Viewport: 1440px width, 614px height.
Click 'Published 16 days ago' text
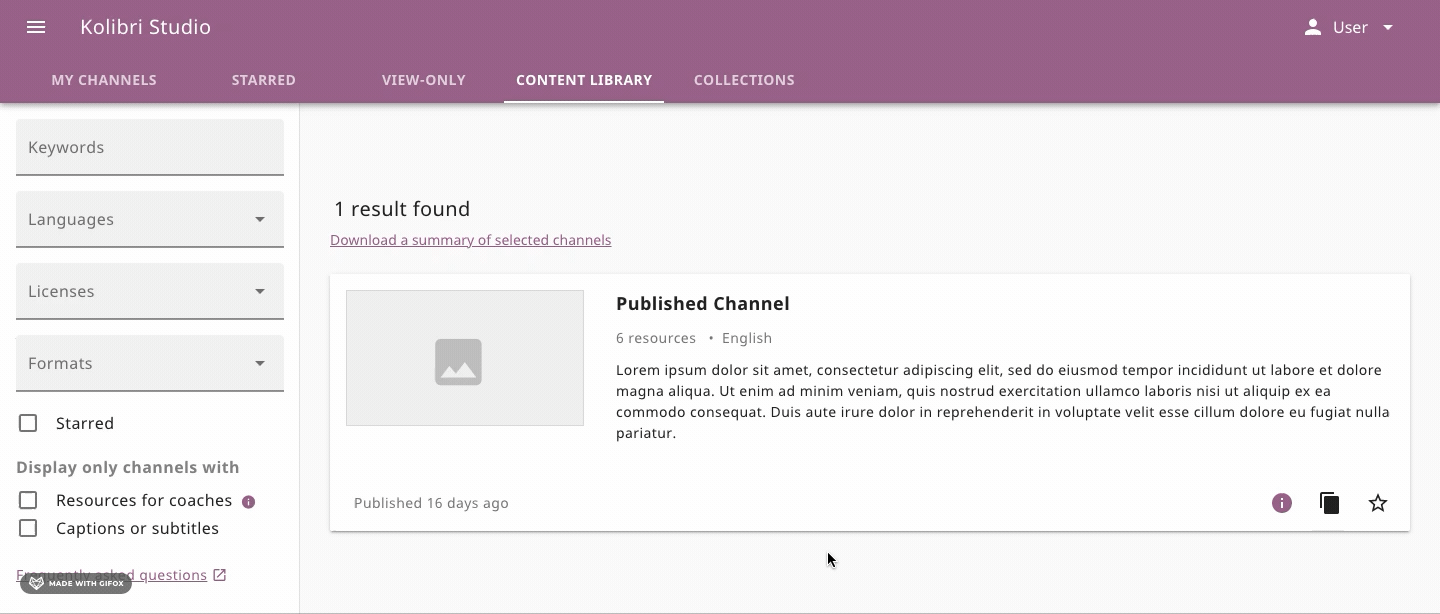pos(431,503)
